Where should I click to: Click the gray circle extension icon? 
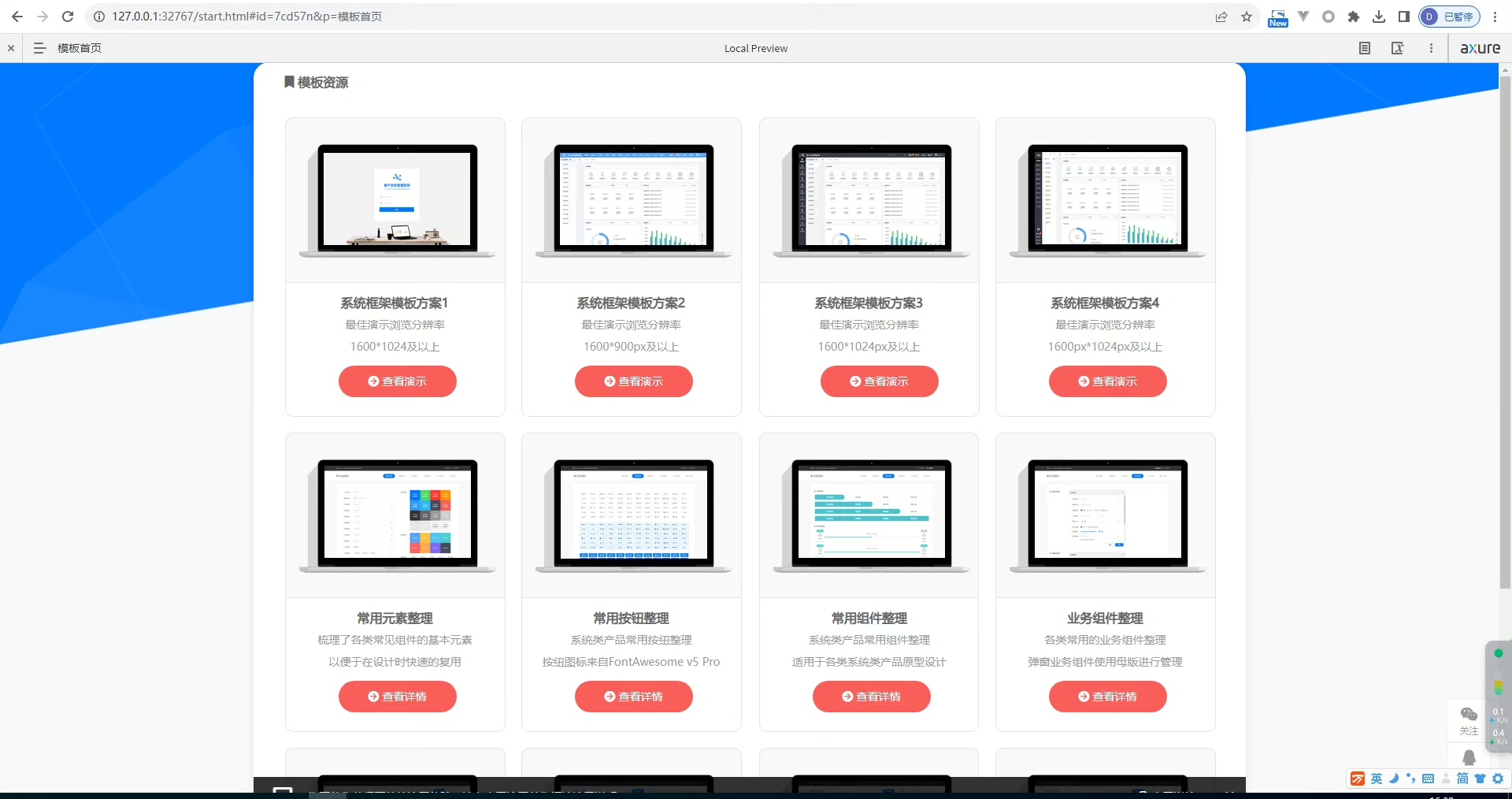click(x=1329, y=17)
